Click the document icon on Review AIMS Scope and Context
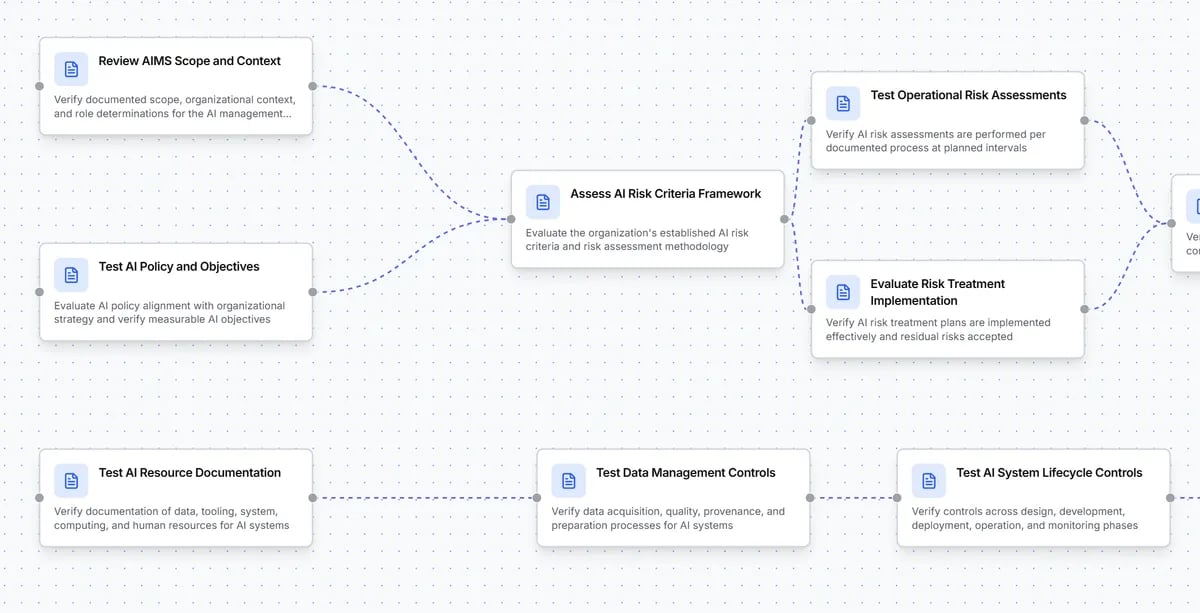This screenshot has height=613, width=1200. click(71, 68)
